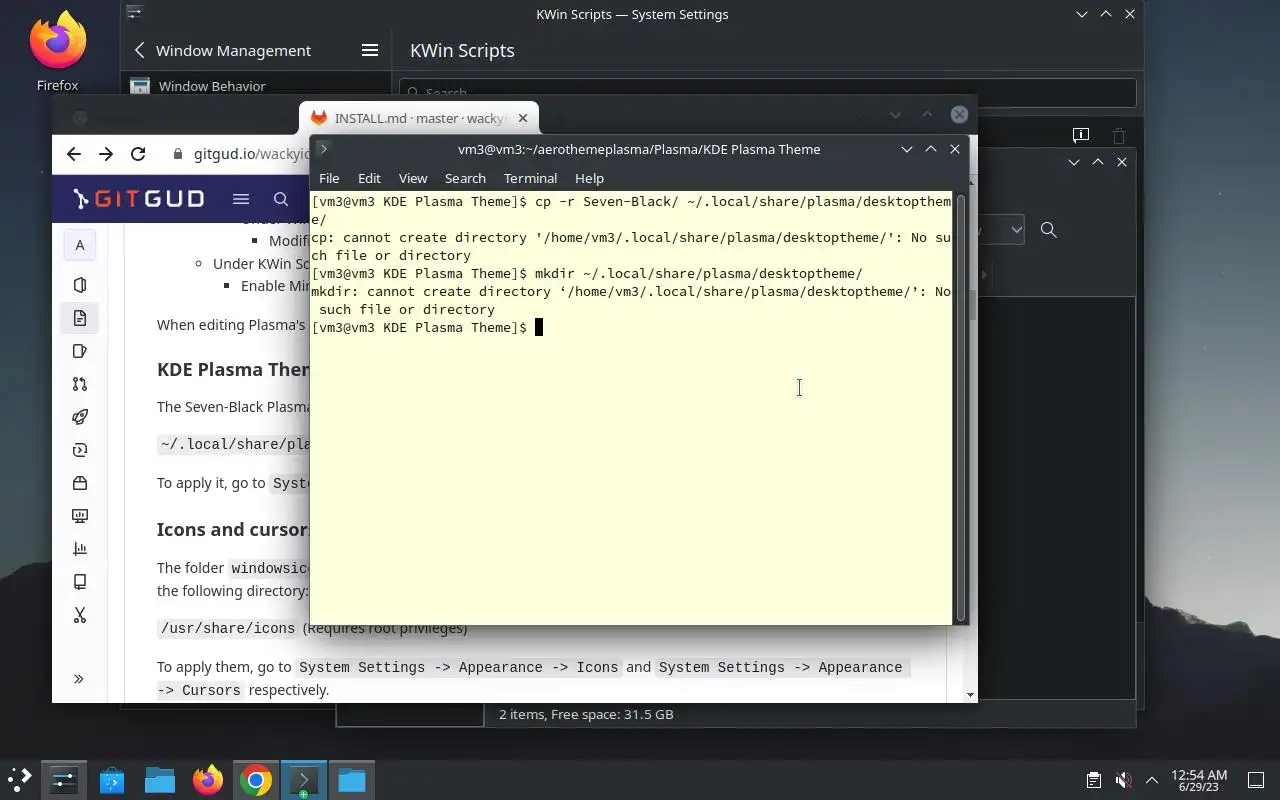
Task: Open Monitor icon in GitGud sidebar
Action: click(80, 516)
